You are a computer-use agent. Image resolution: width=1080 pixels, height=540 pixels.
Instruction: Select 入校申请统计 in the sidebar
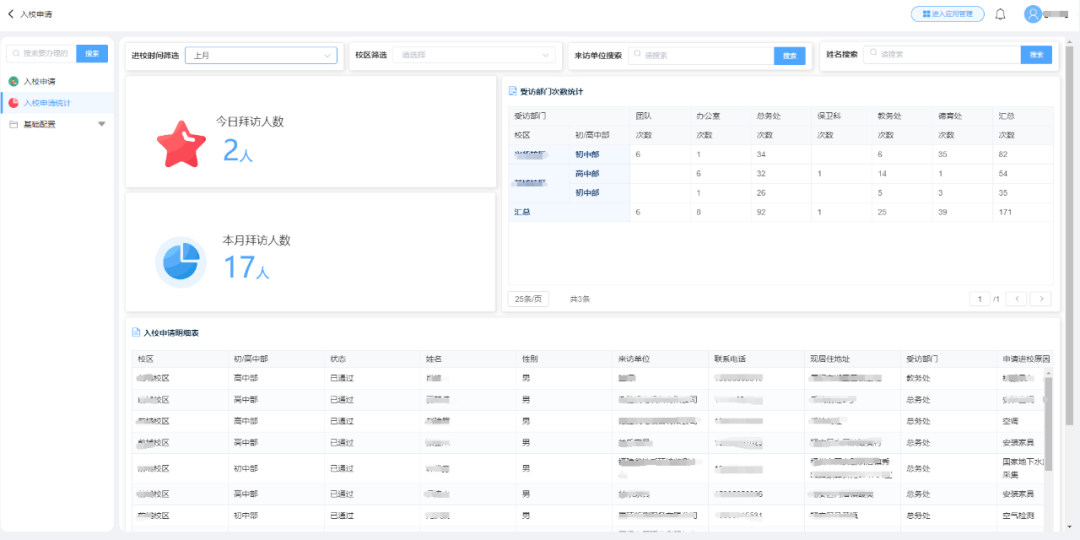[47, 103]
